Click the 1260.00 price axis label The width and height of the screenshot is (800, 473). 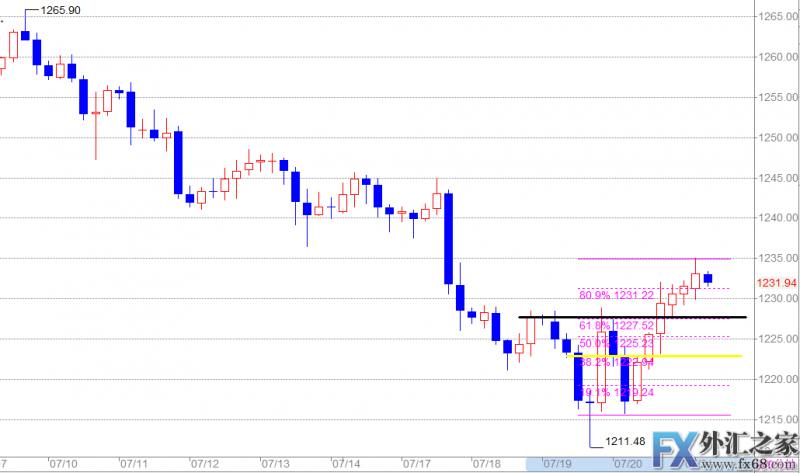pos(778,57)
